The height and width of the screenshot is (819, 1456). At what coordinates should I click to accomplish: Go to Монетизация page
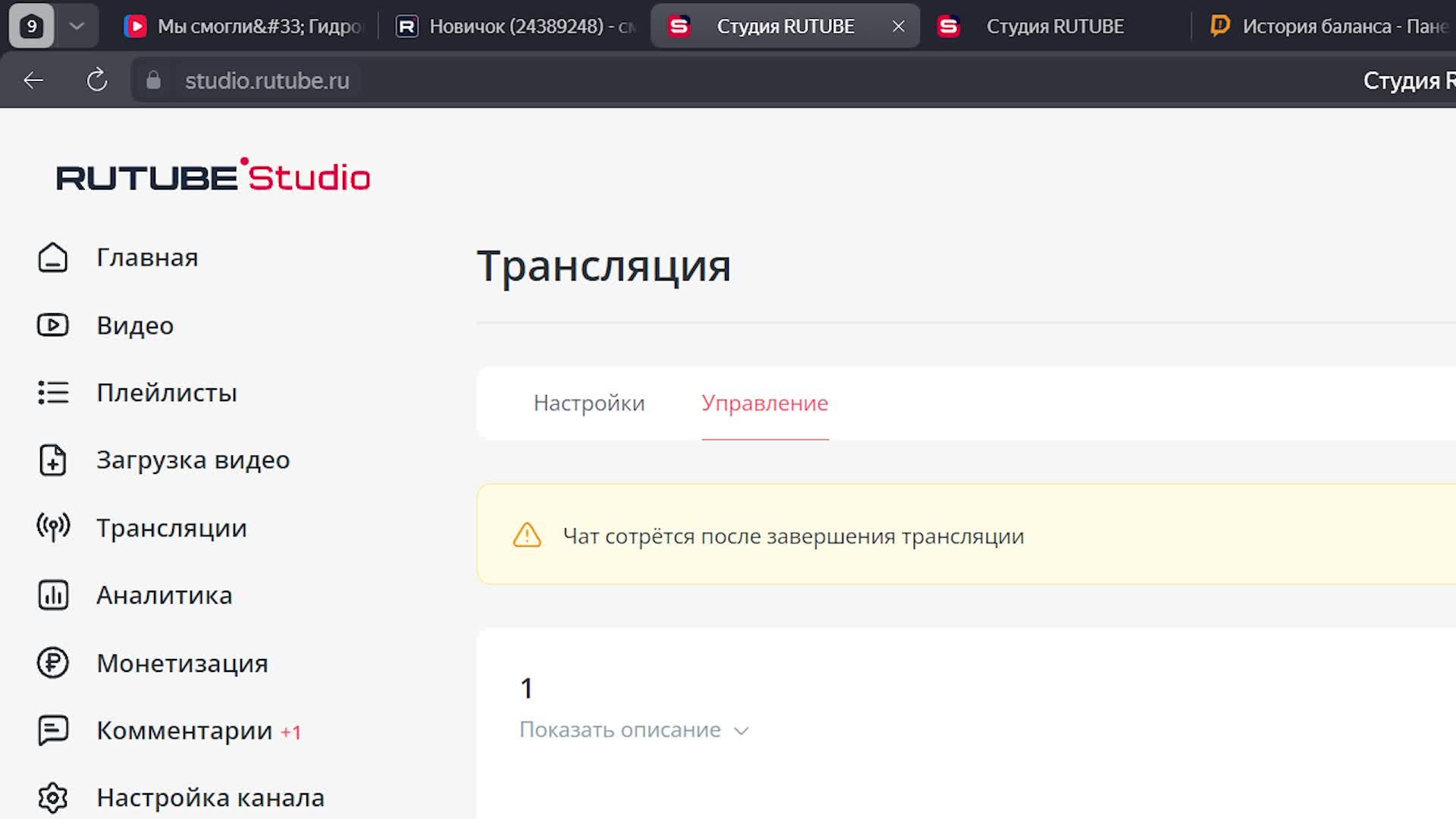tap(182, 663)
